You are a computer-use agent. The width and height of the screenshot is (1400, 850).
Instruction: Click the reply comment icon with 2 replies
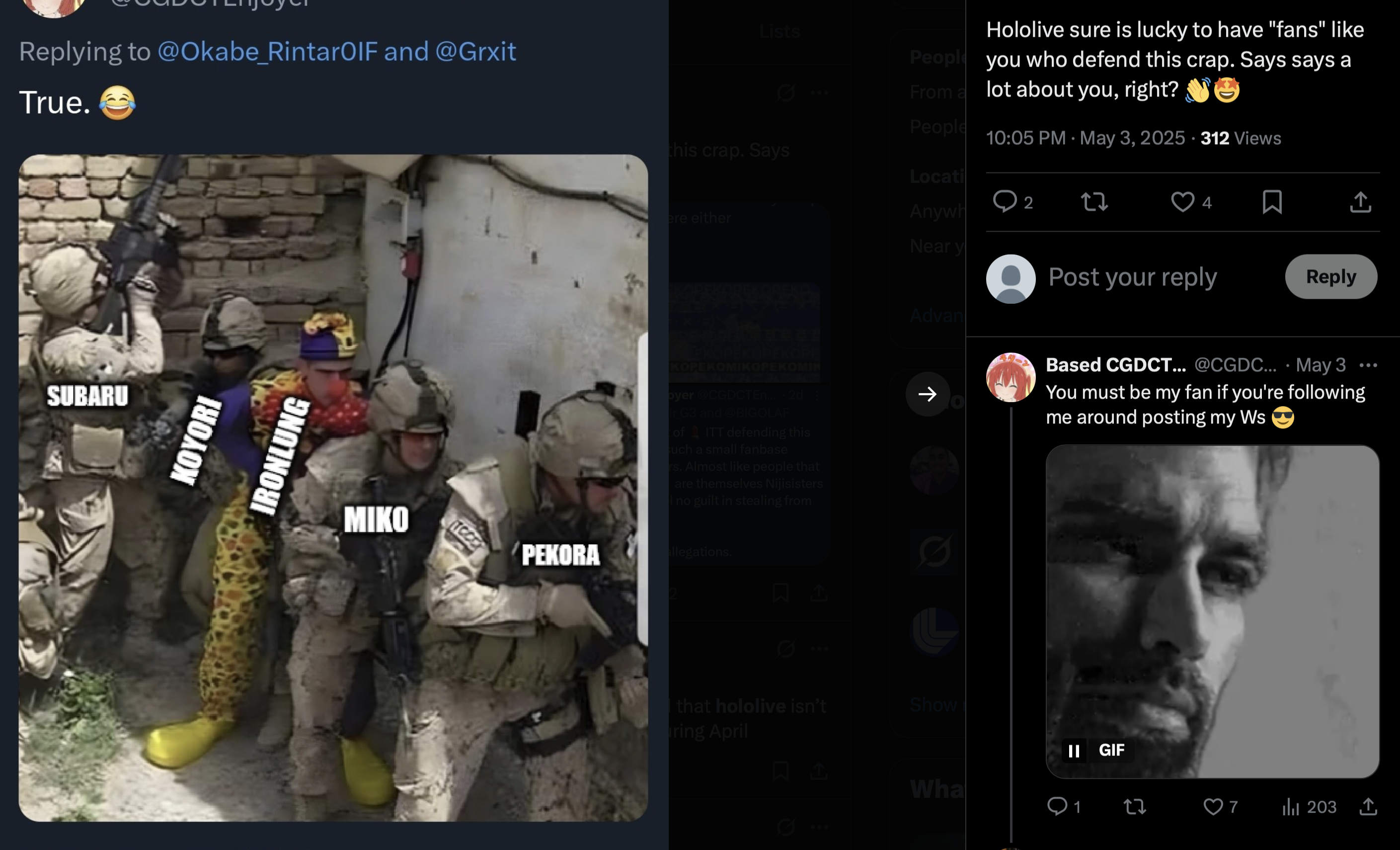[1005, 202]
